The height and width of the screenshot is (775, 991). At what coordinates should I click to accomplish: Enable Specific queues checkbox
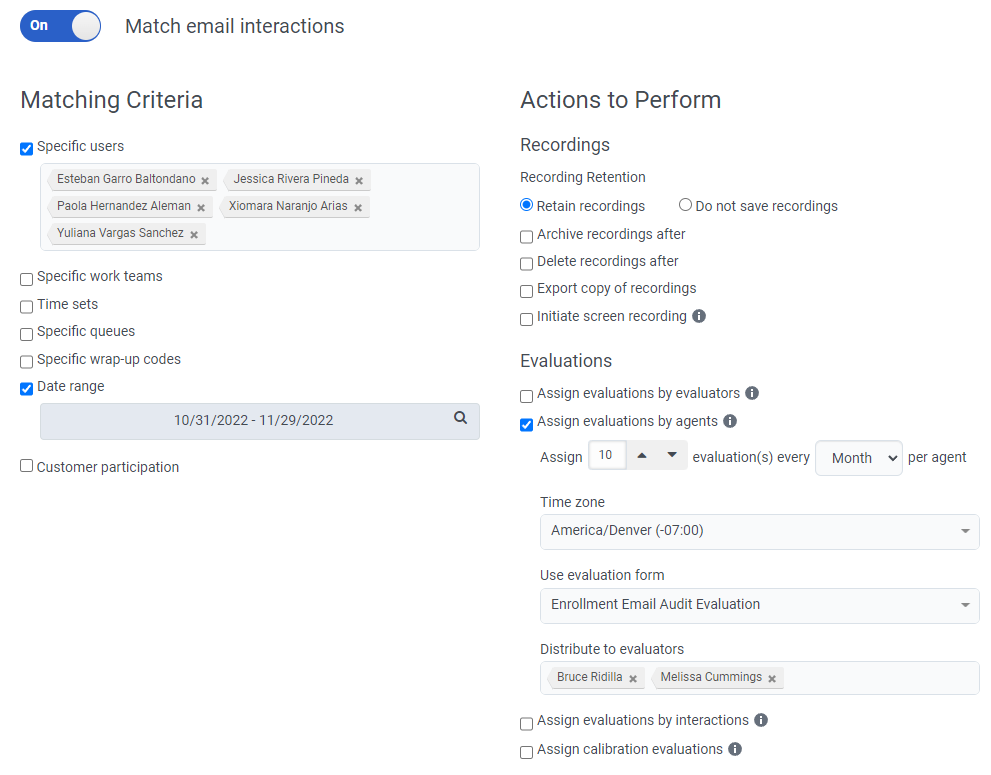coord(27,334)
